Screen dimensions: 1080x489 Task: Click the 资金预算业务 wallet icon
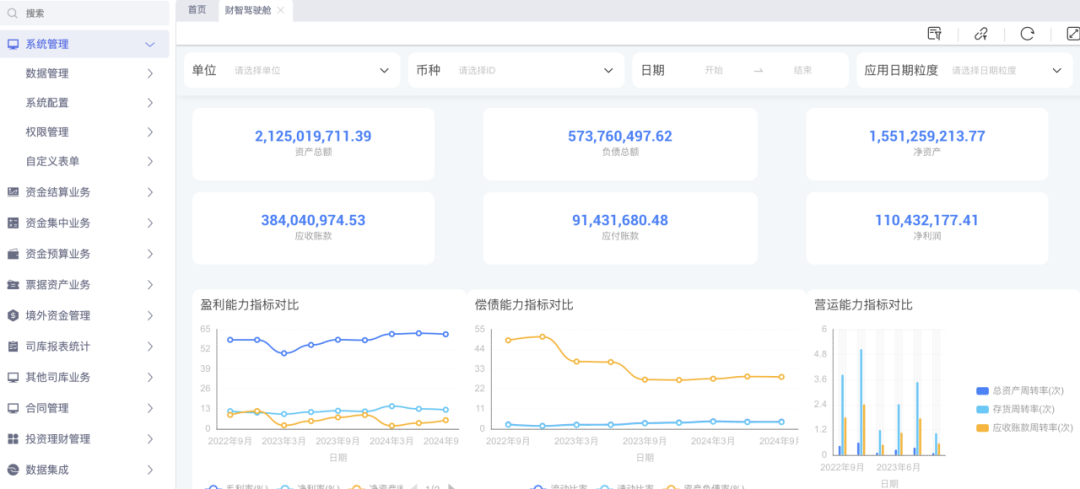12,254
